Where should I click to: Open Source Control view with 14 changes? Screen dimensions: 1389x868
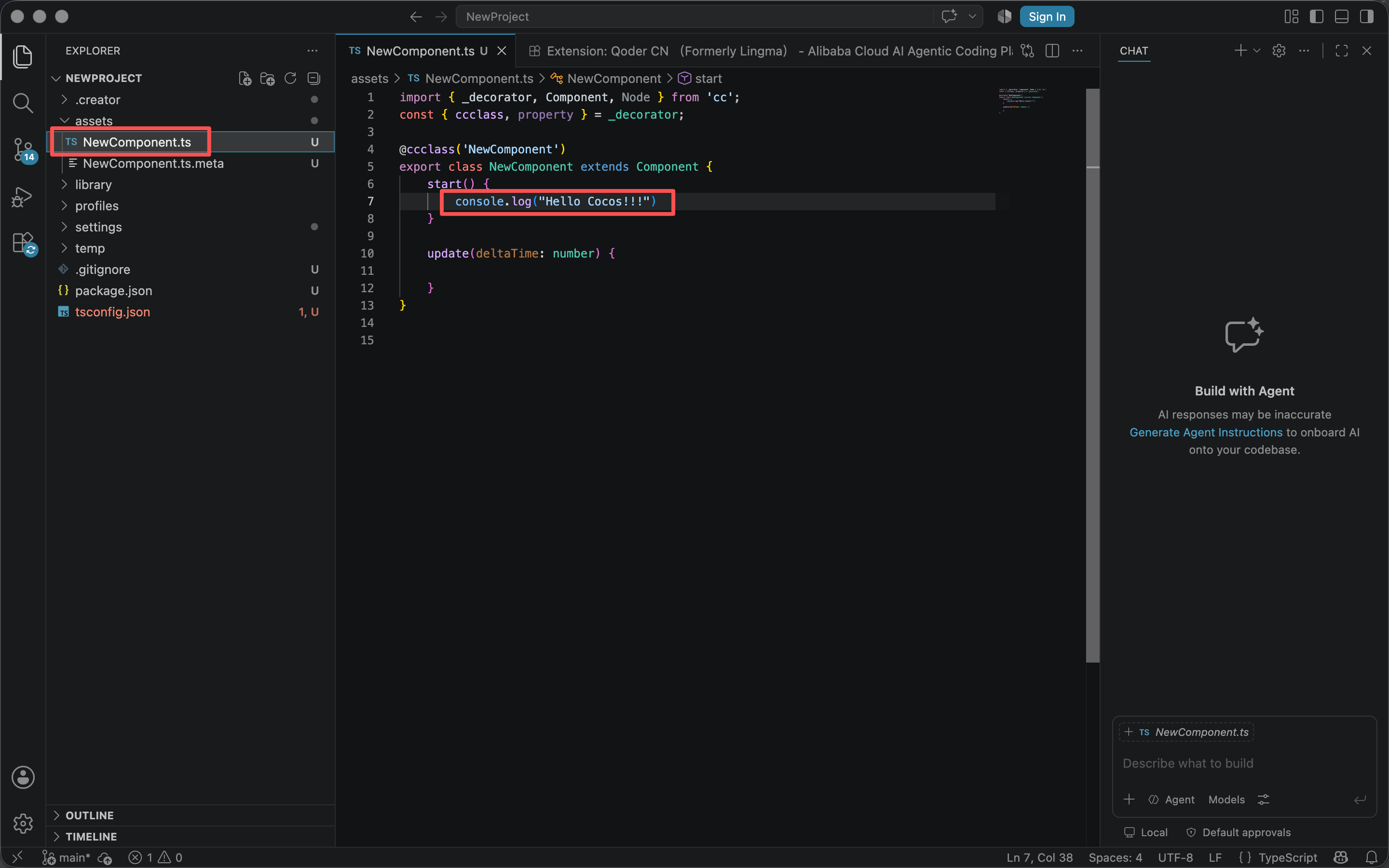tap(24, 150)
